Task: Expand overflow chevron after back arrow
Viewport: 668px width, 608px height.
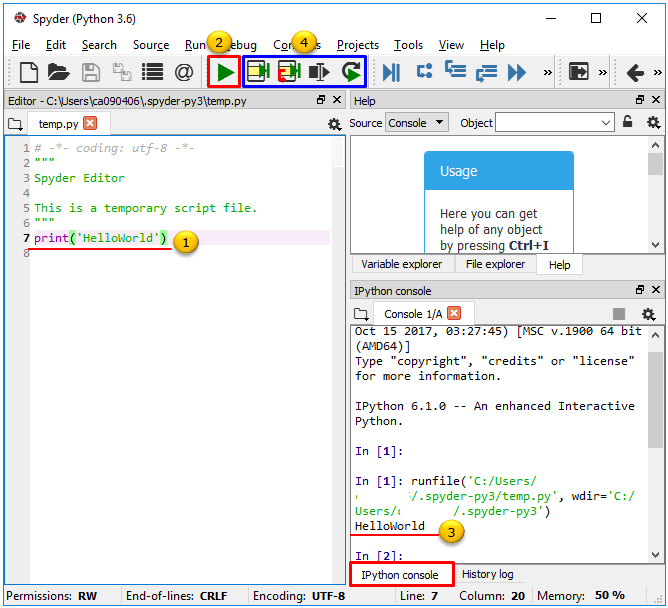Action: [657, 72]
